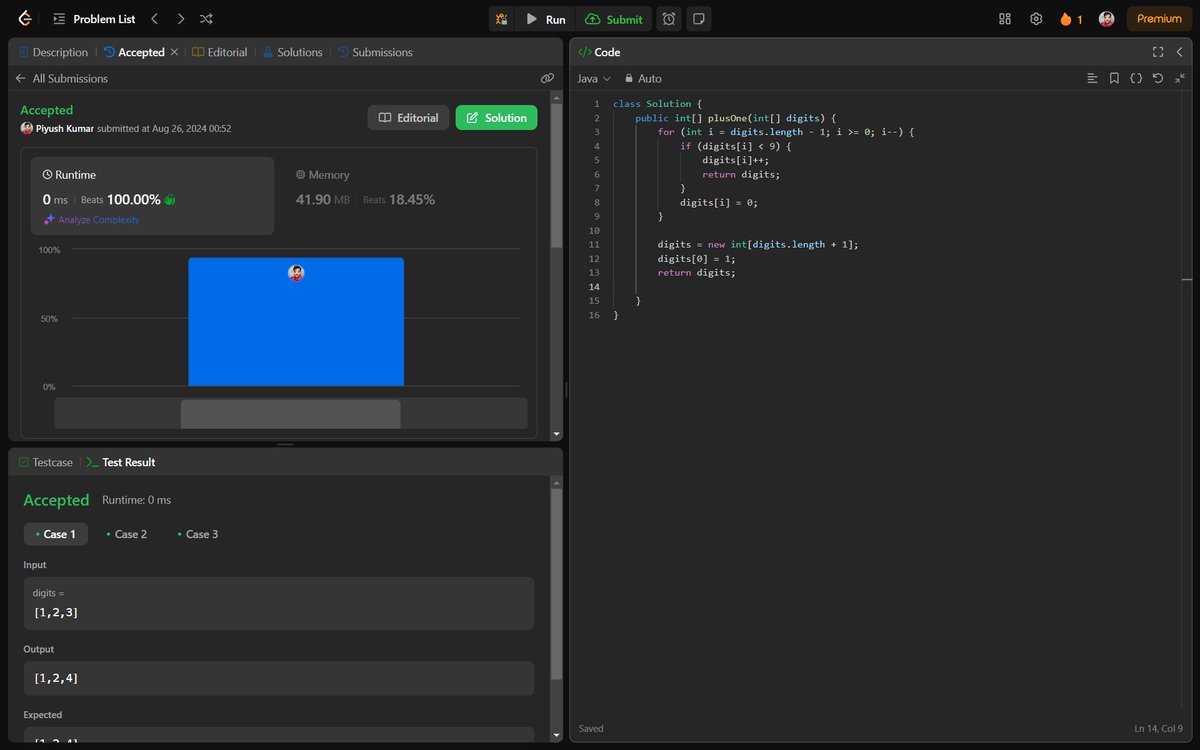Click the down arrow of submission scrollbar
The height and width of the screenshot is (750, 1200).
[556, 434]
